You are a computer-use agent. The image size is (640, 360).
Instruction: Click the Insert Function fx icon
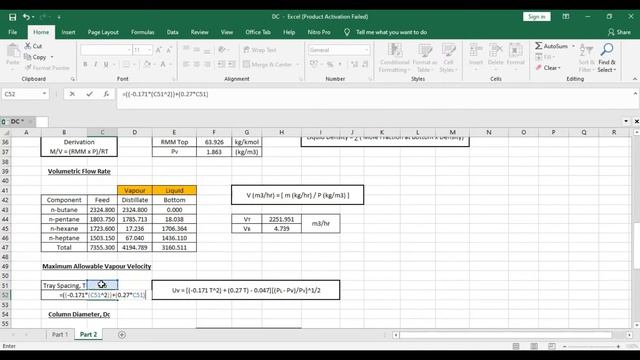coord(106,94)
